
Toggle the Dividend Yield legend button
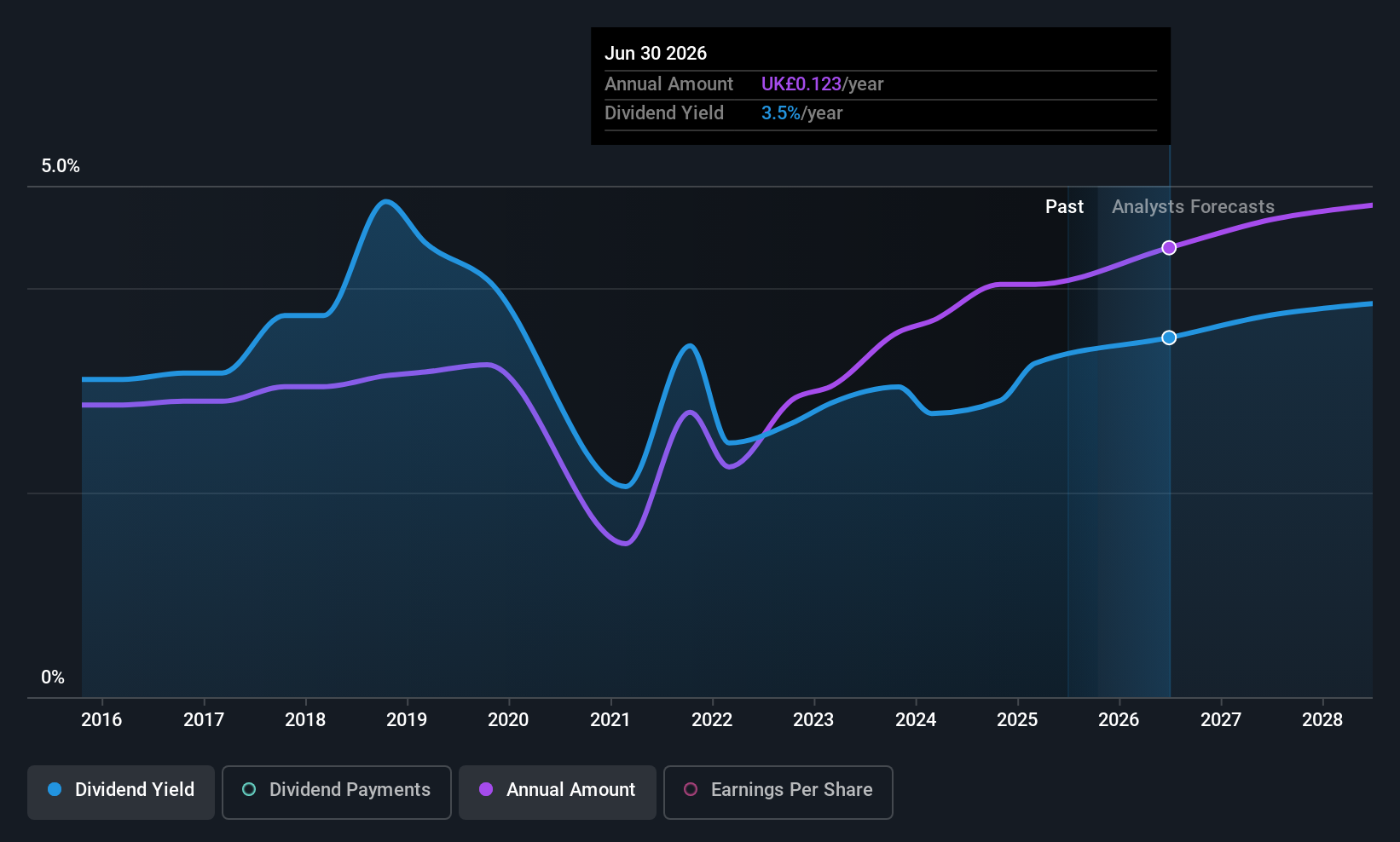pyautogui.click(x=121, y=793)
